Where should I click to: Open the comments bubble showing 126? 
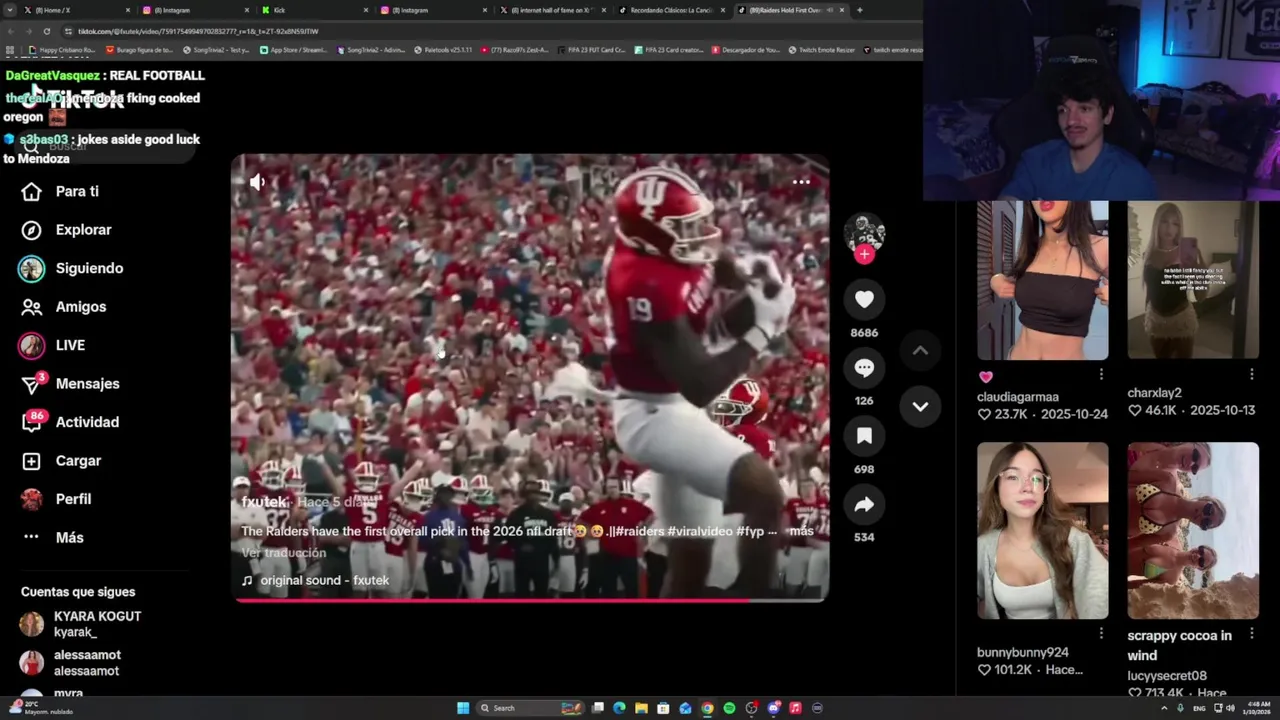[864, 367]
